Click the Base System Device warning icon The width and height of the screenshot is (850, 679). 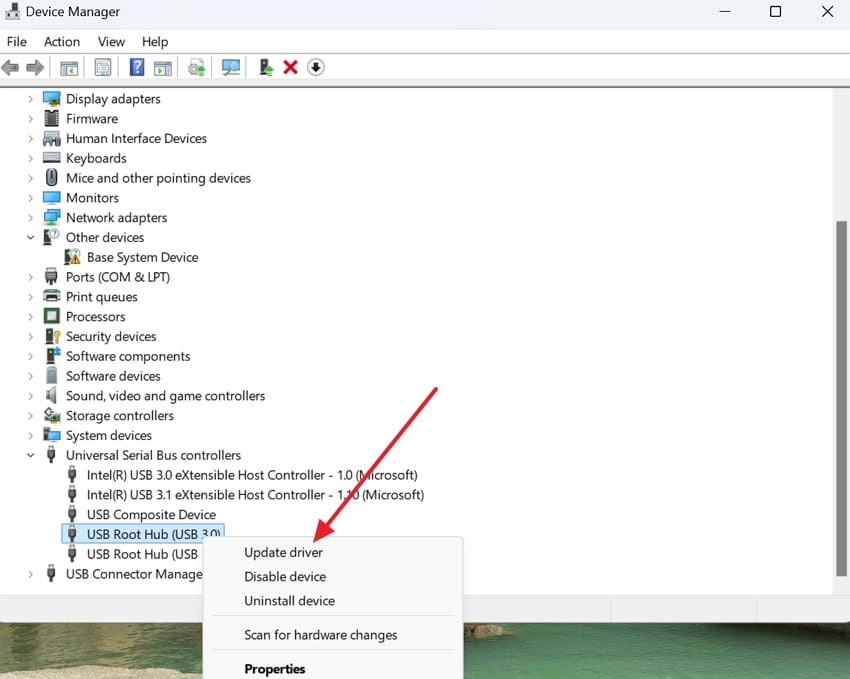click(x=72, y=257)
